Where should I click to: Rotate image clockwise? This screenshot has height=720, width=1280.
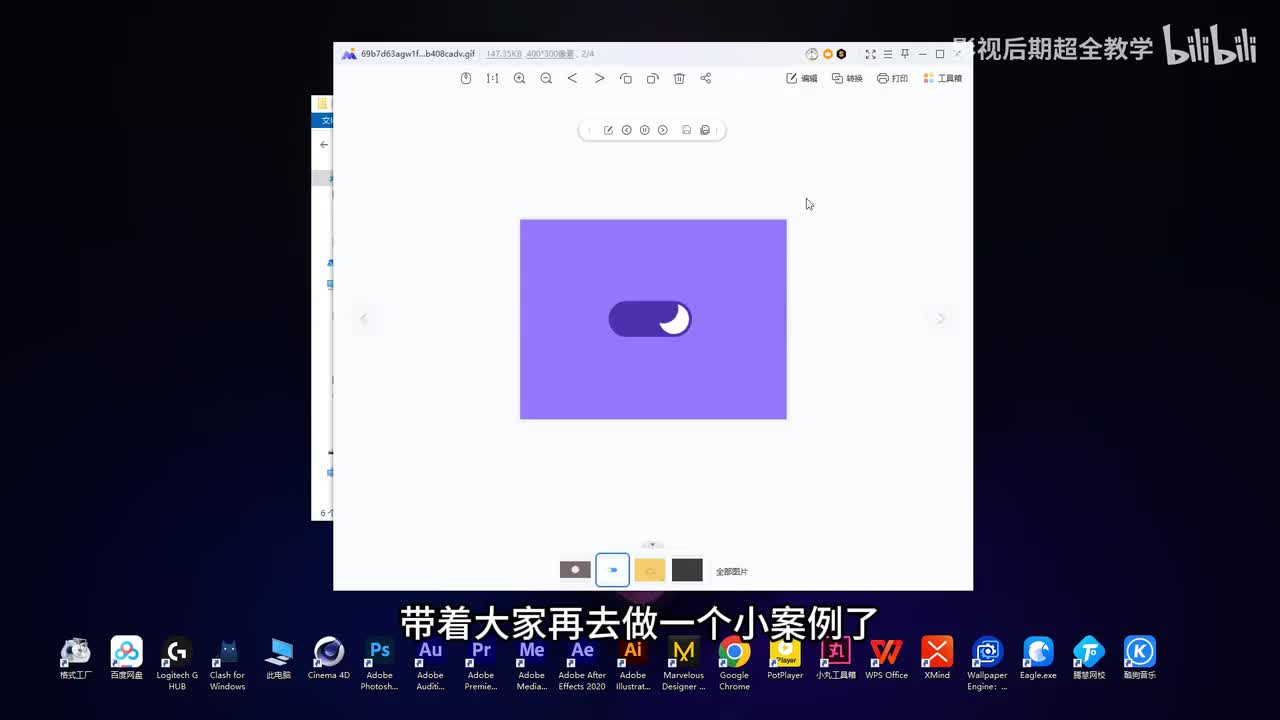click(x=652, y=78)
